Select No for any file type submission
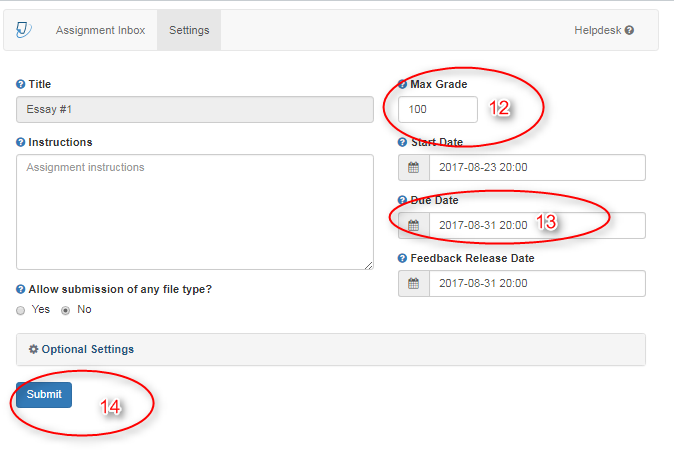The width and height of the screenshot is (674, 452). (67, 310)
